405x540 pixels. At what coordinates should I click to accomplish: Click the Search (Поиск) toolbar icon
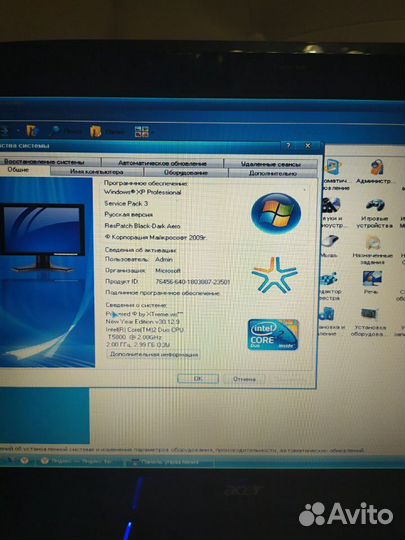coord(55,131)
